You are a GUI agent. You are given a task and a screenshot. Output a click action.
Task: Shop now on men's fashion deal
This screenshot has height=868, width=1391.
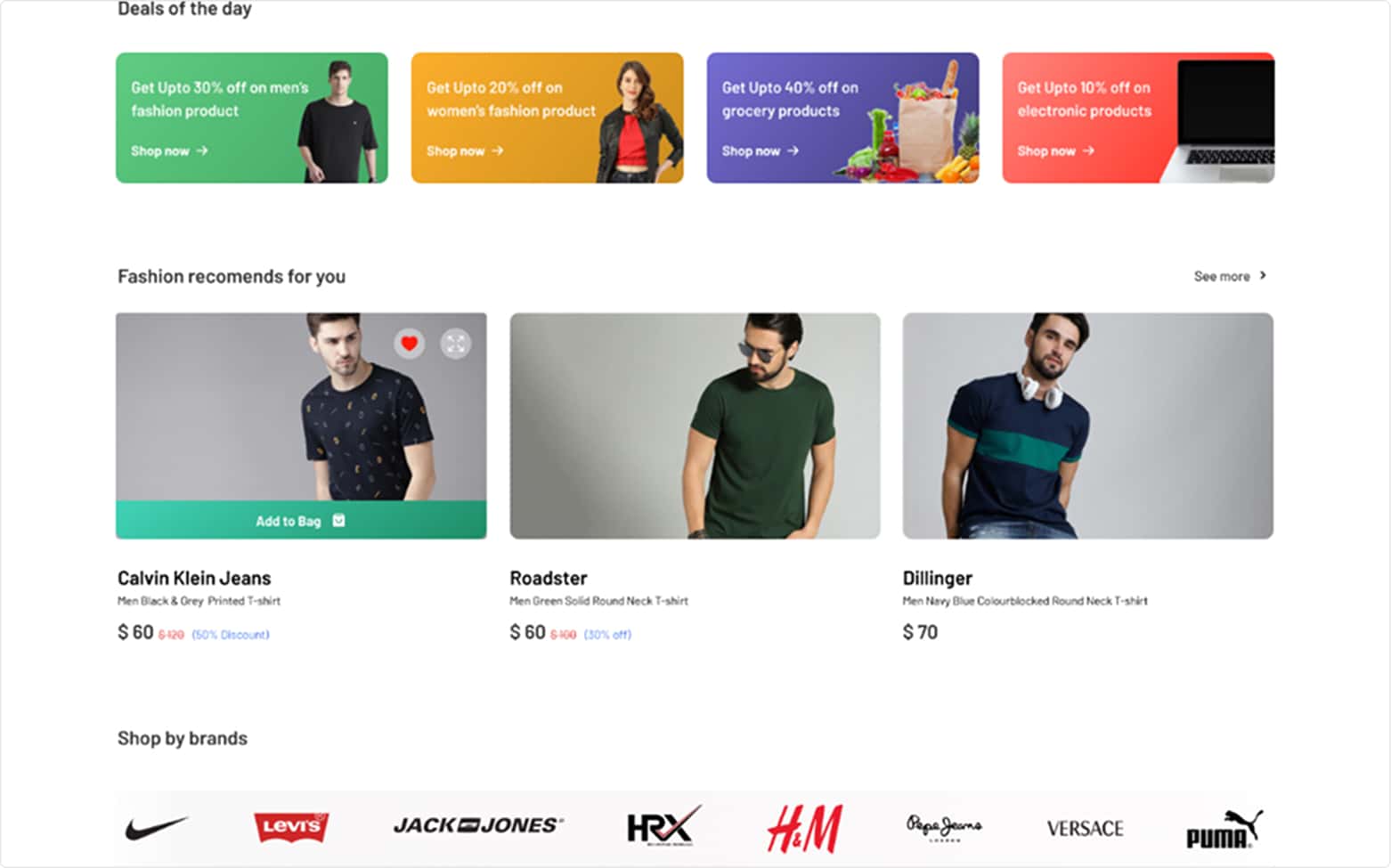[169, 151]
